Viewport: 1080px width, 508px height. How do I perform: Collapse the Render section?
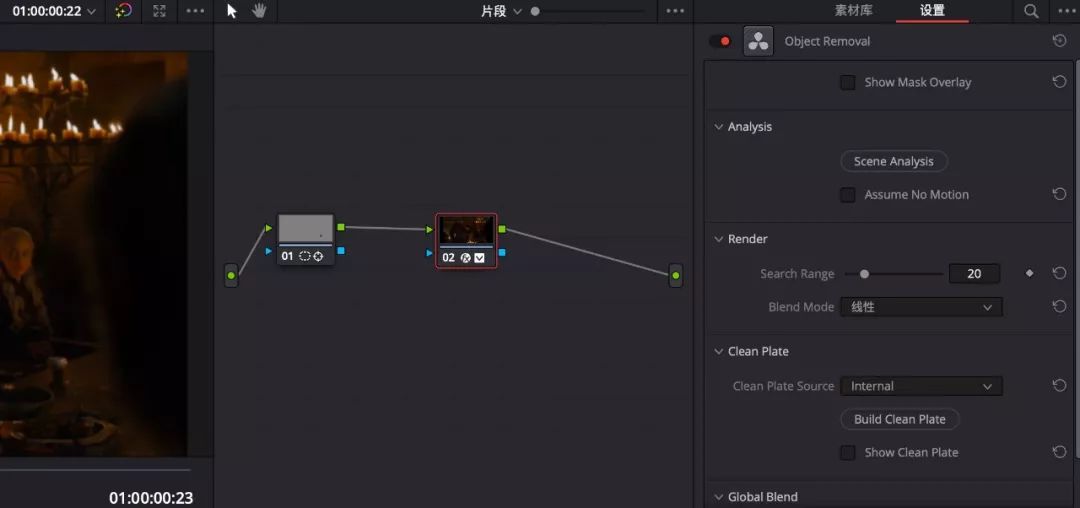pos(718,239)
